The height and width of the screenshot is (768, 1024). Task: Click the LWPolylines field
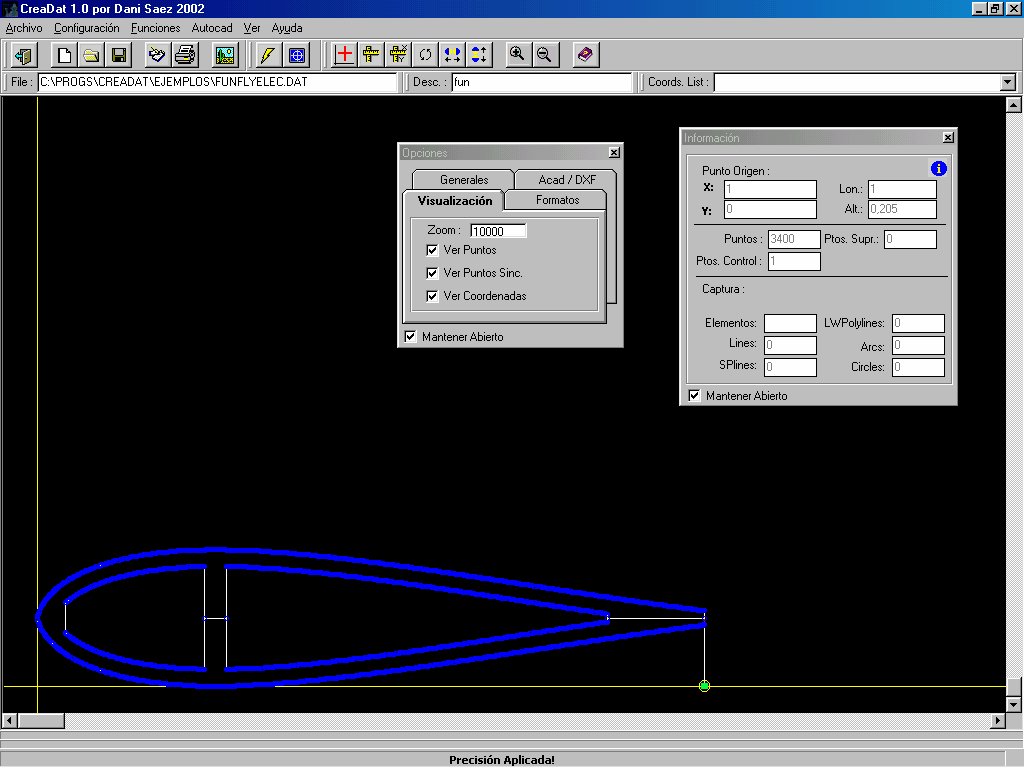point(918,323)
